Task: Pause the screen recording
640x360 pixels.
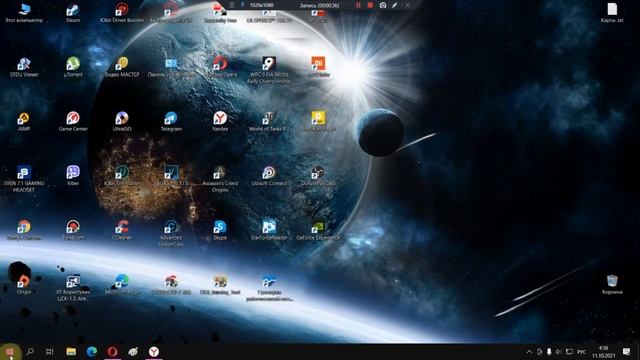Action: click(358, 5)
